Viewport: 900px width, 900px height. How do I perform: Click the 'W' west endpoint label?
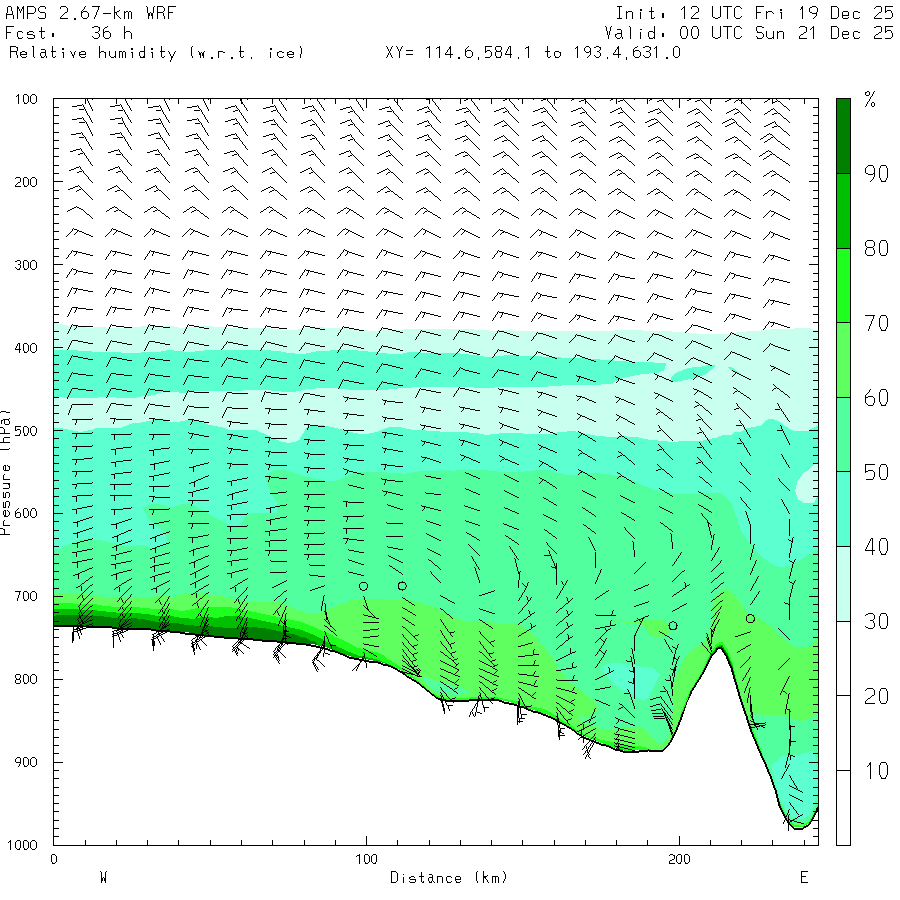pyautogui.click(x=103, y=878)
